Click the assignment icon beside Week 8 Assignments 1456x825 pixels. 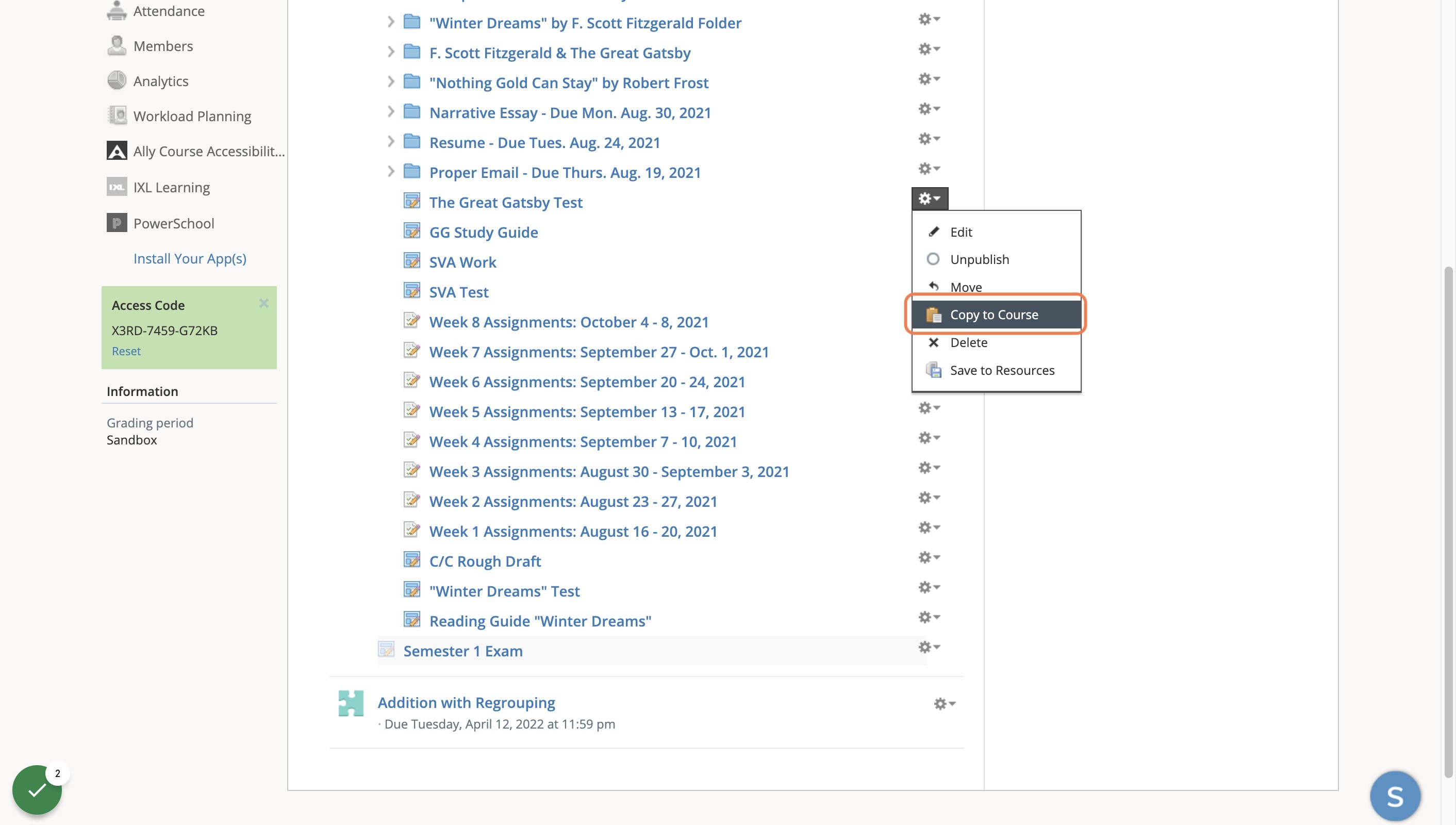[412, 321]
